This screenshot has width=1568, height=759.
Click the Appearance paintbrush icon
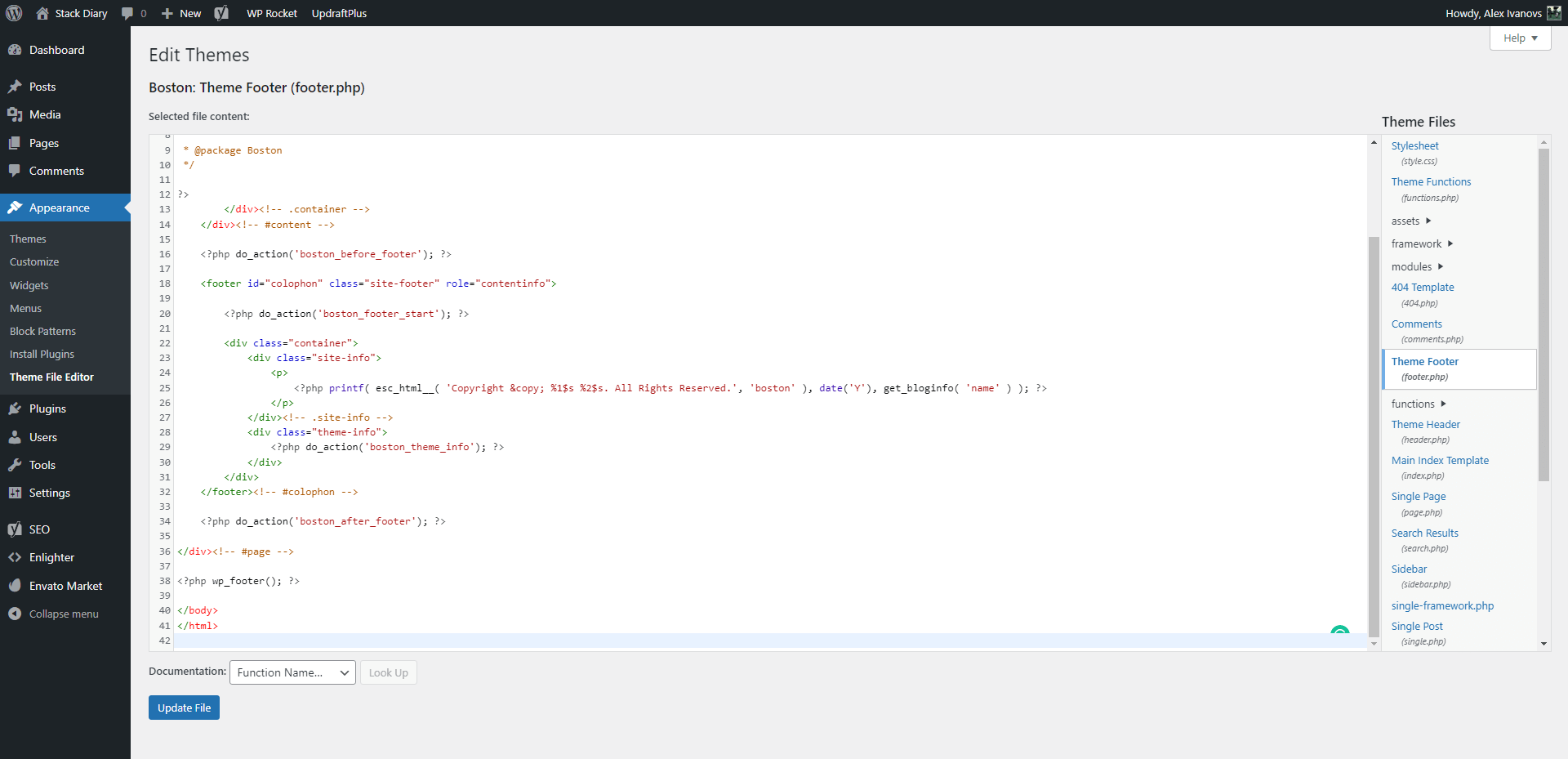(15, 208)
